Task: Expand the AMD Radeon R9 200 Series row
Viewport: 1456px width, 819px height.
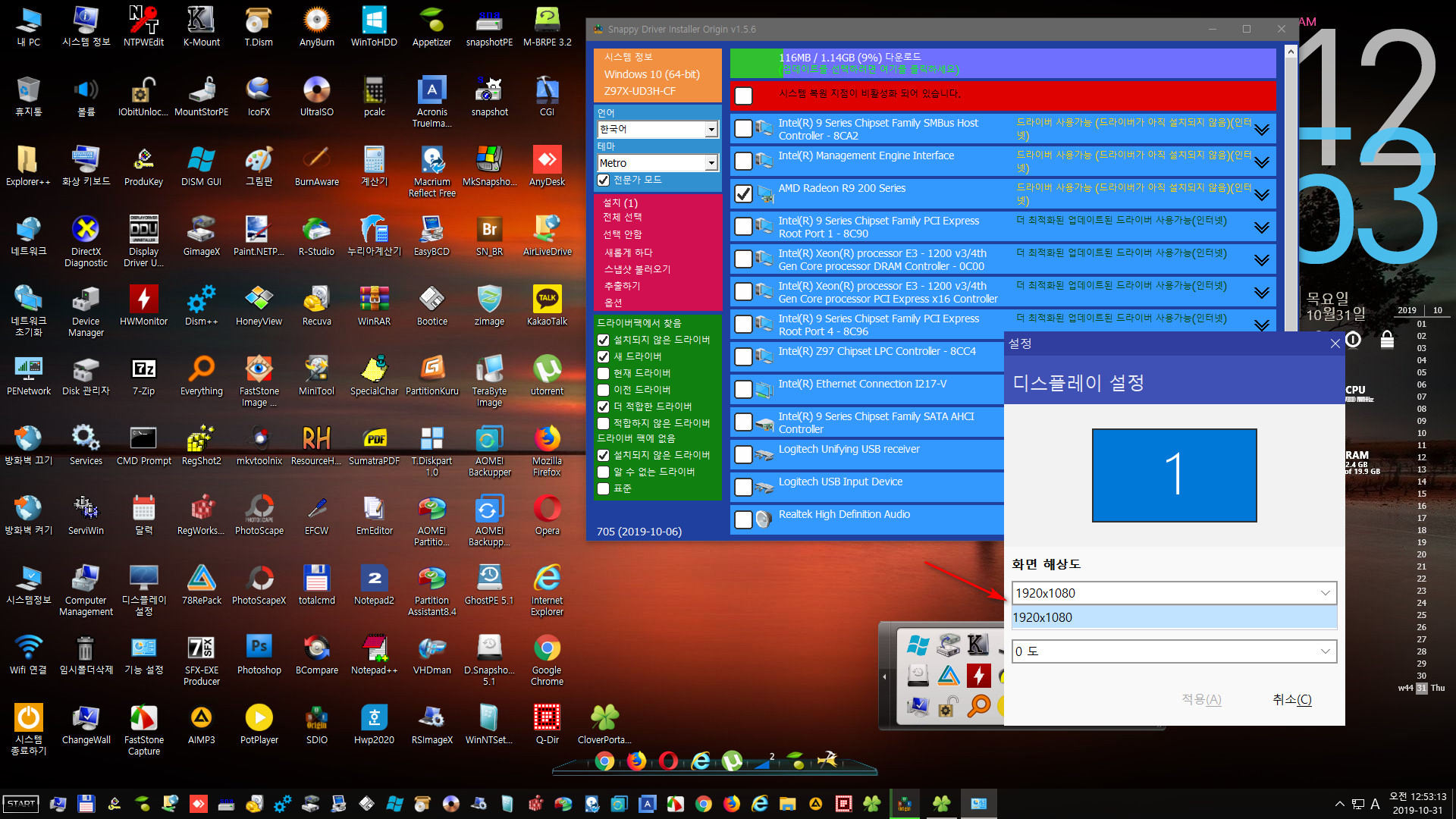Action: pos(1262,195)
